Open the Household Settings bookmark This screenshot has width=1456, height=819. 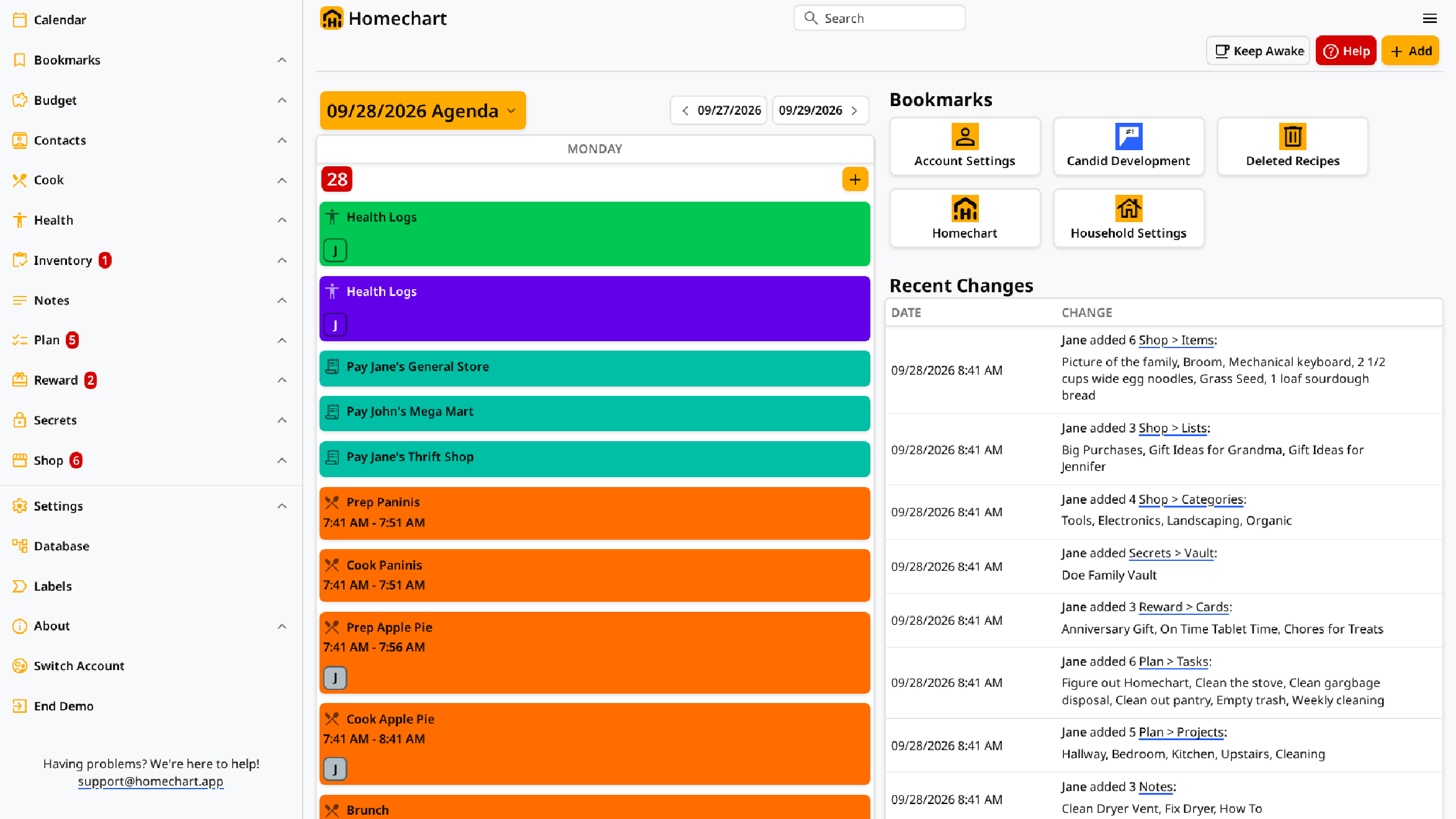(x=1128, y=218)
